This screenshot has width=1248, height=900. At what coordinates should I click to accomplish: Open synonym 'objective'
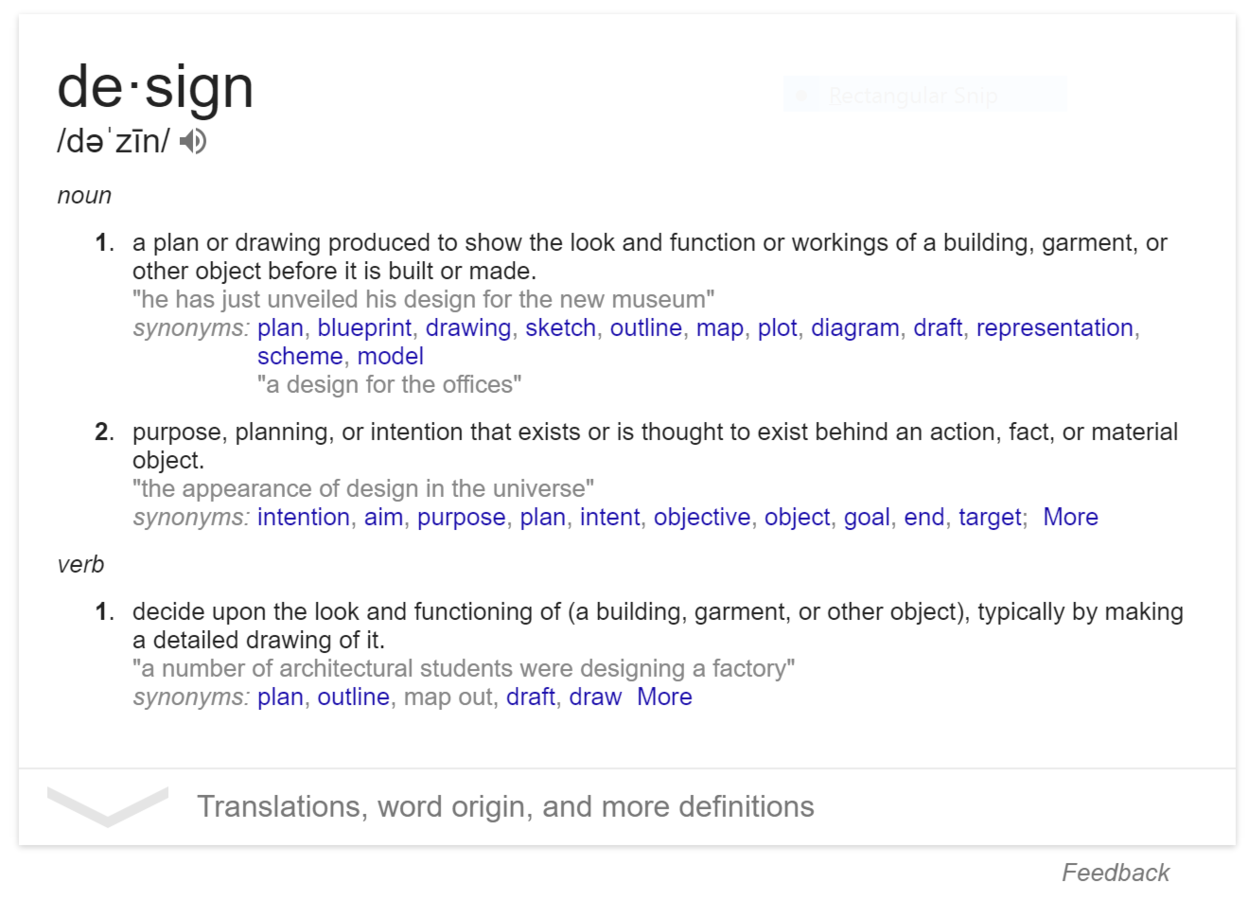[x=702, y=517]
